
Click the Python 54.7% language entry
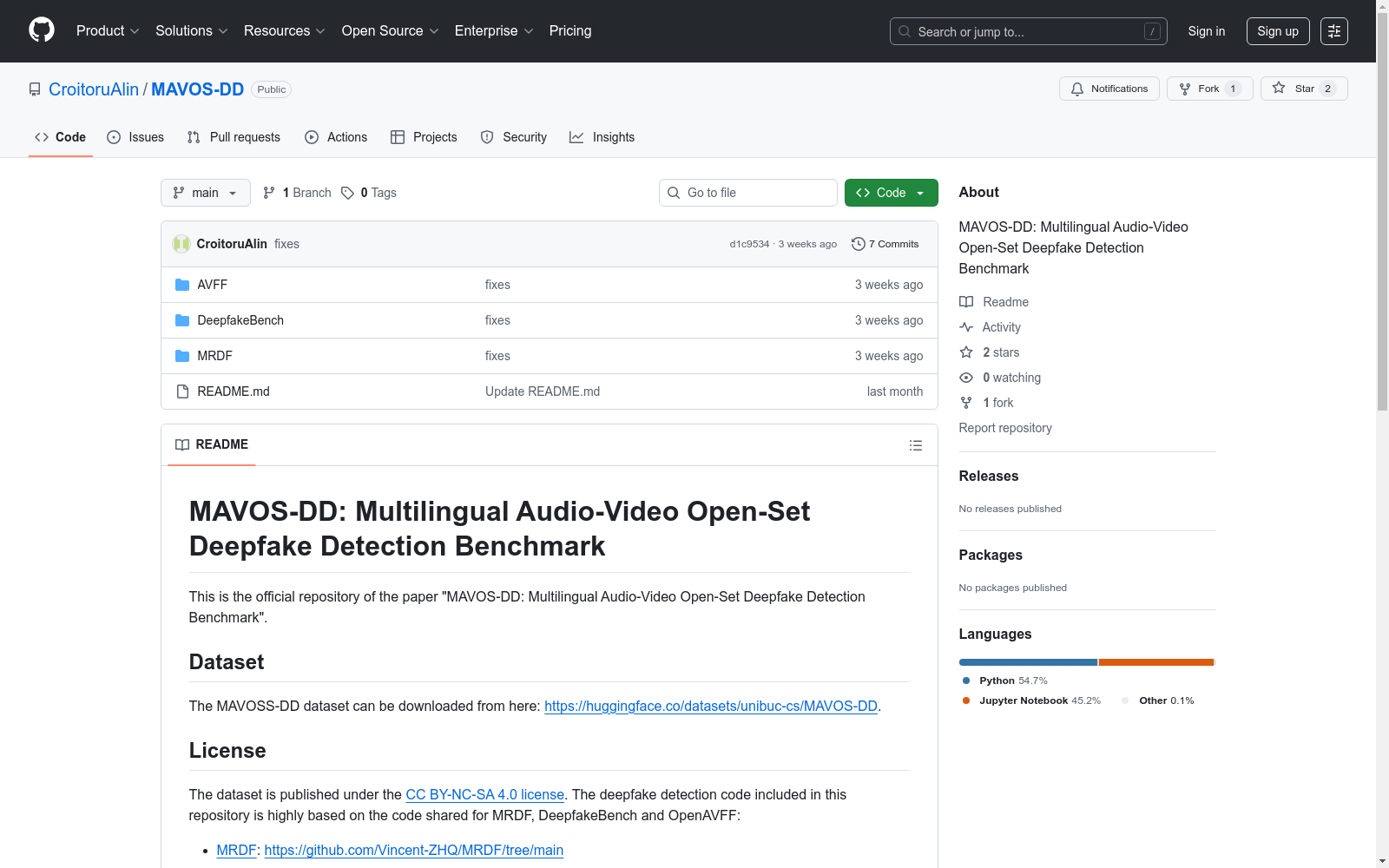point(1005,681)
